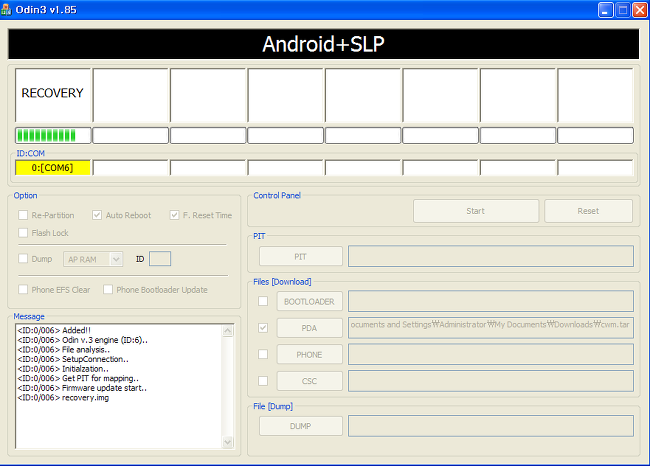Click the Android+SLP banner
The width and height of the screenshot is (650, 466).
323,44
